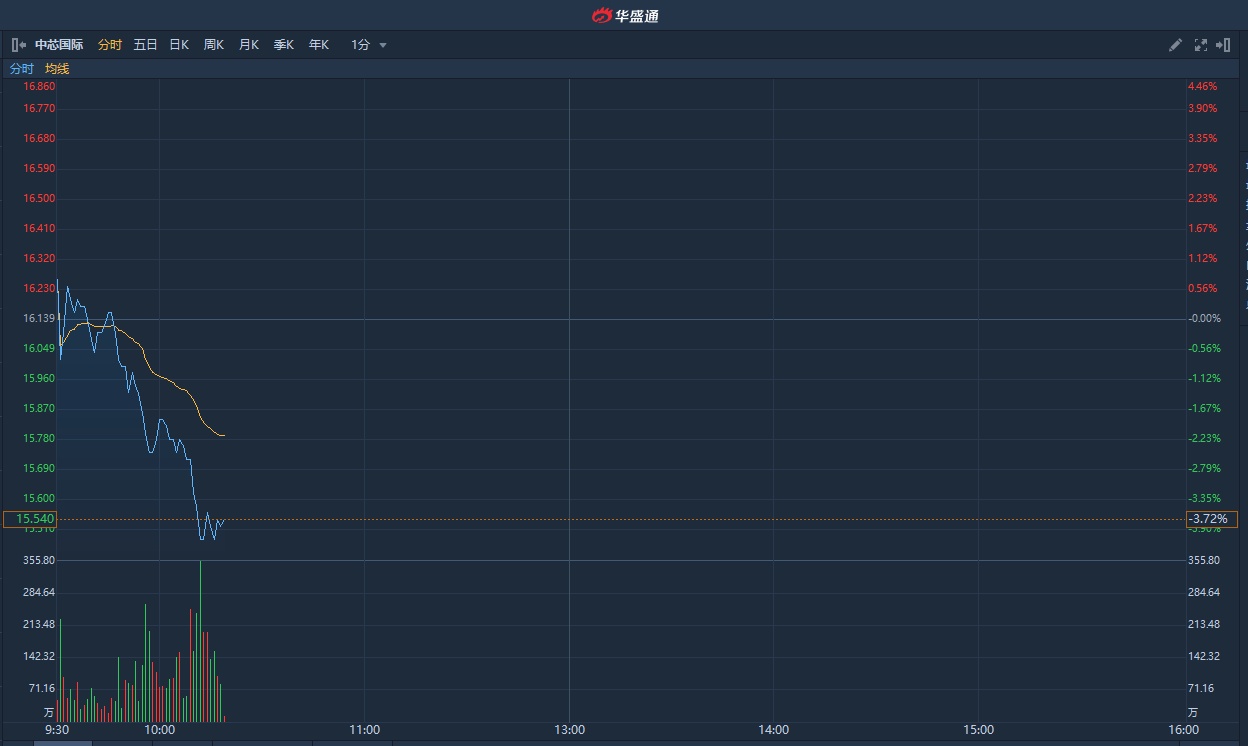The width and height of the screenshot is (1248, 746).
Task: Click the 14:00 time axis label
Action: 774,730
